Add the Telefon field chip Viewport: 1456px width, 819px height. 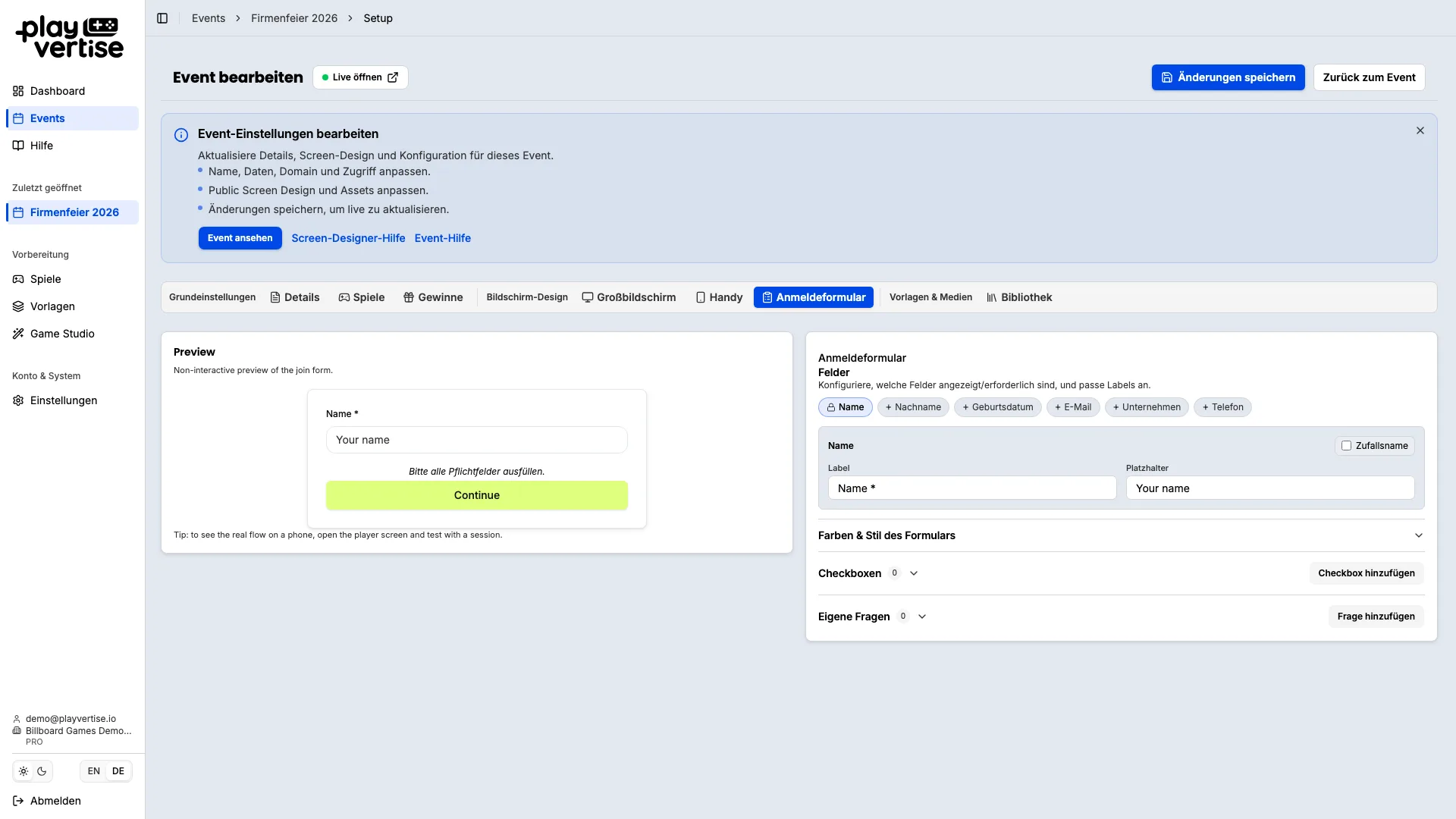(x=1222, y=407)
